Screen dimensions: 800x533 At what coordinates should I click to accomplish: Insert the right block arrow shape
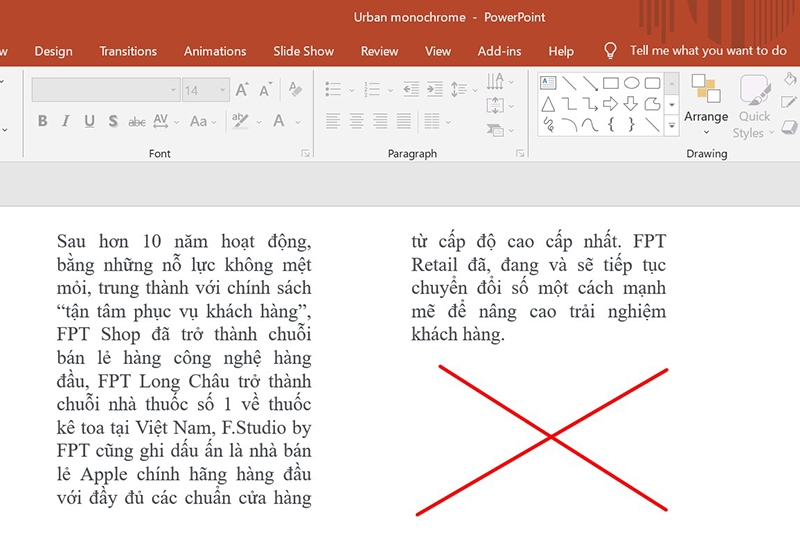click(610, 104)
